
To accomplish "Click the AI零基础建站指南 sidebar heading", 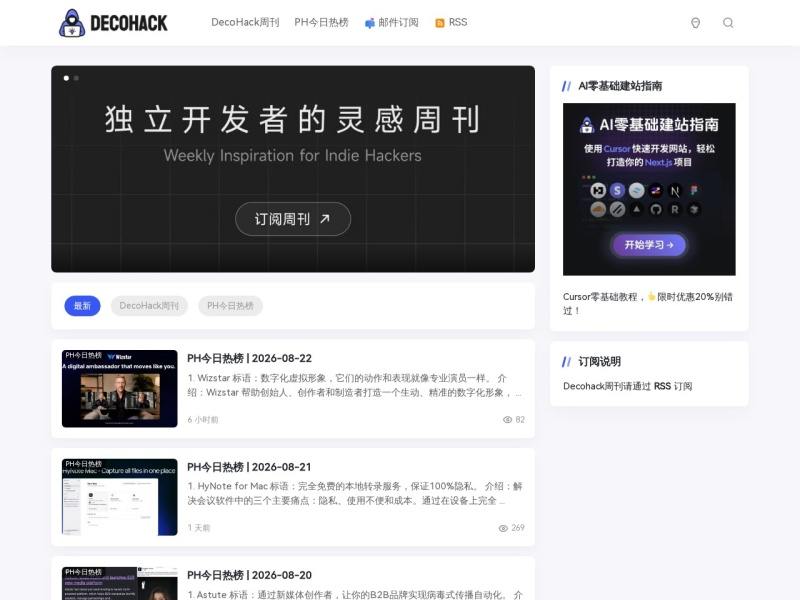I will 620,86.
